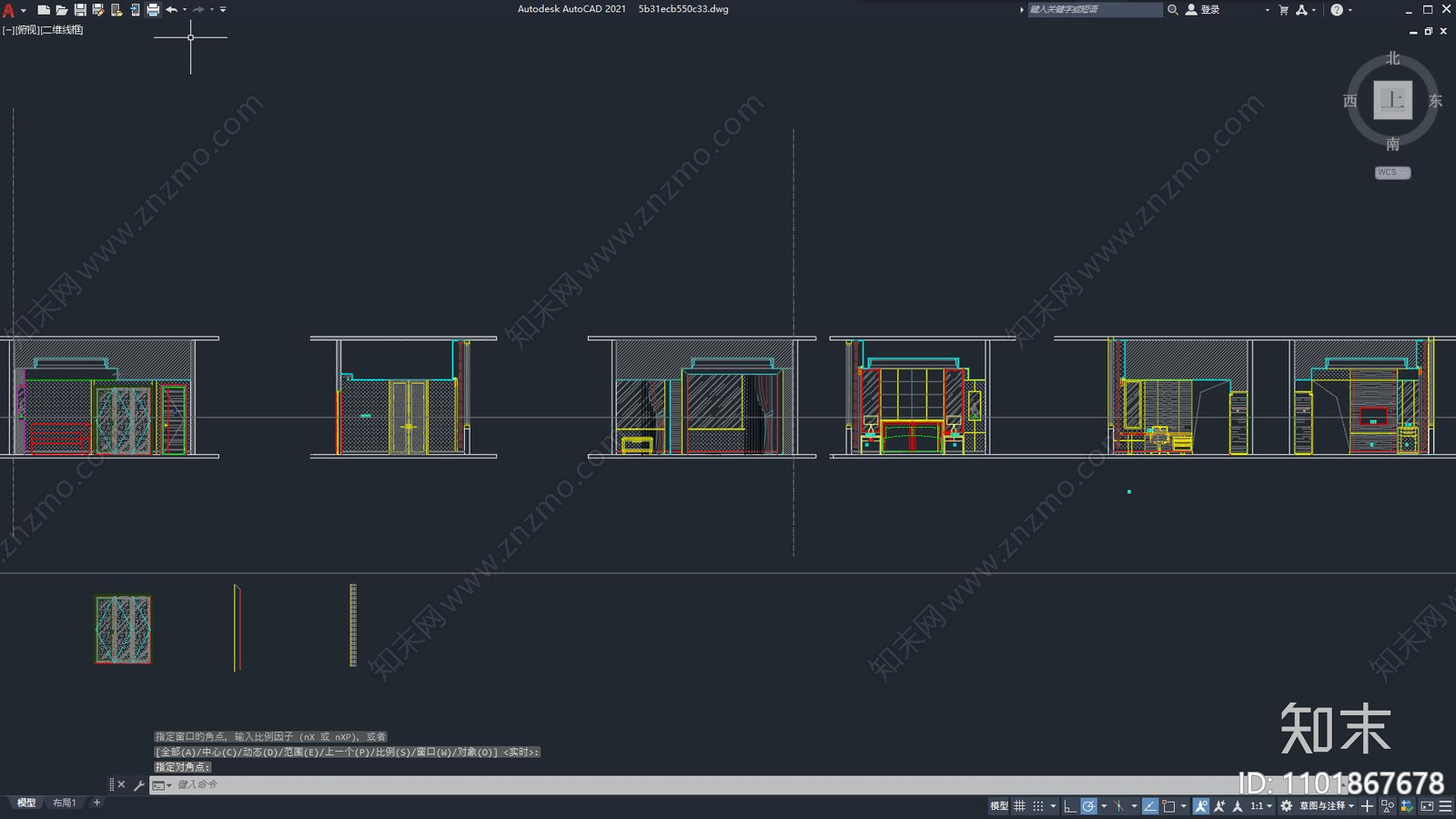This screenshot has width=1456, height=819.
Task: Click the Help question mark icon
Action: tap(1337, 10)
